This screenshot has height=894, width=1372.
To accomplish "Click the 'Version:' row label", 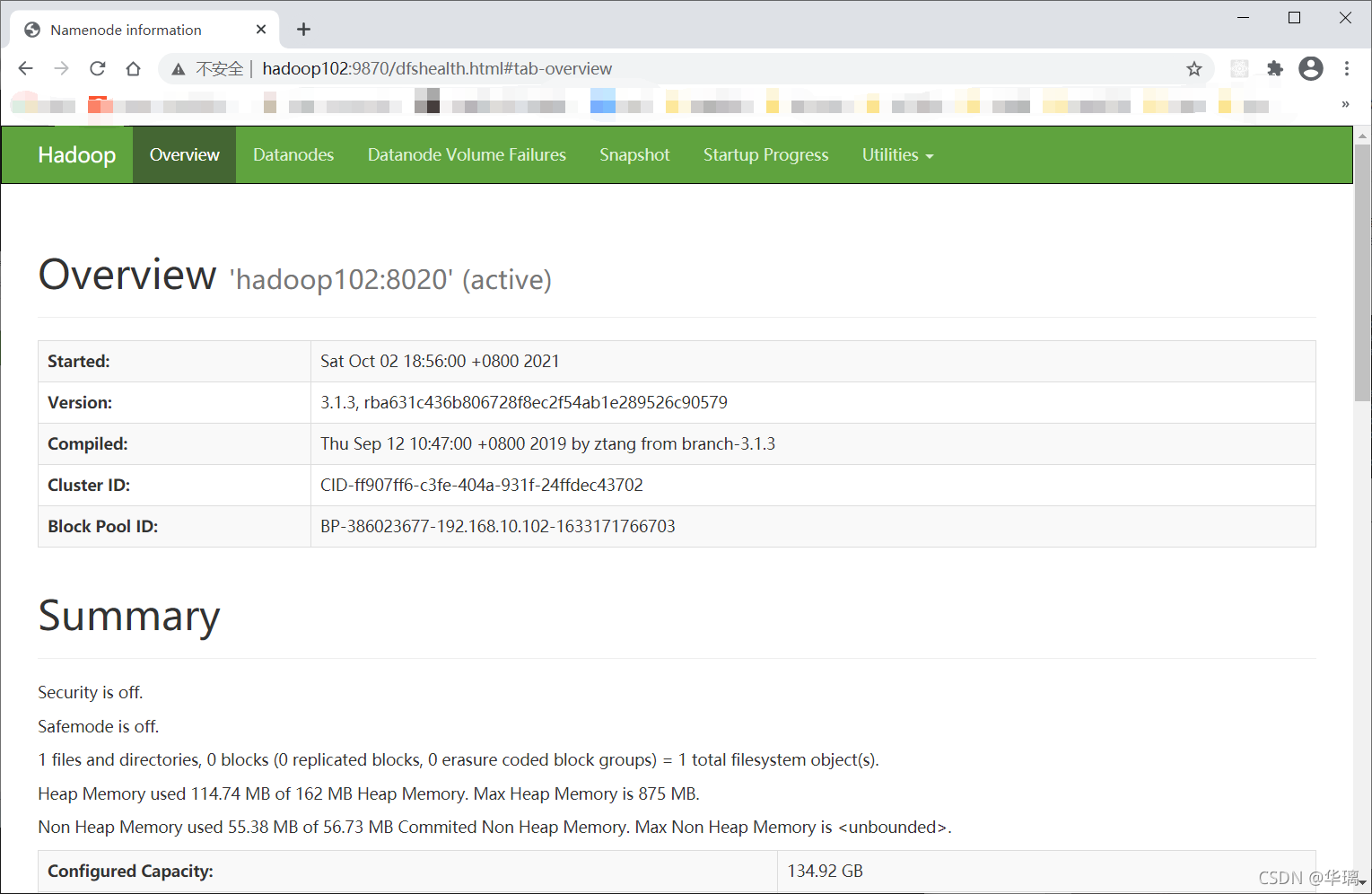I will pos(80,403).
